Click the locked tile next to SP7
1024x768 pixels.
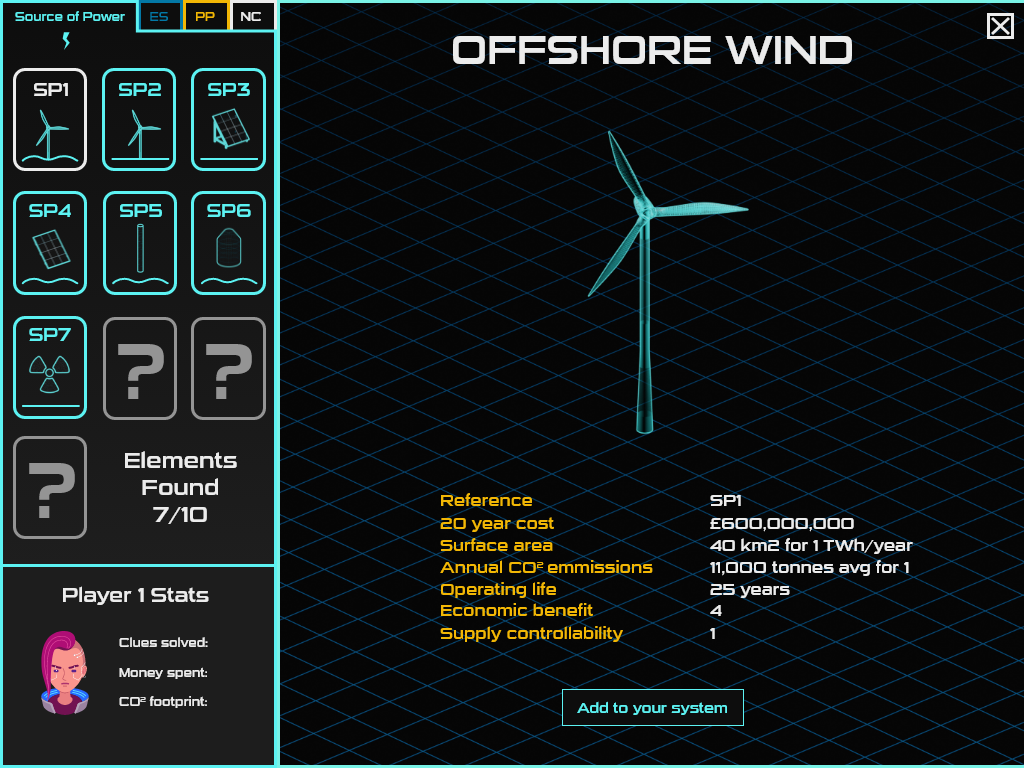click(x=140, y=368)
